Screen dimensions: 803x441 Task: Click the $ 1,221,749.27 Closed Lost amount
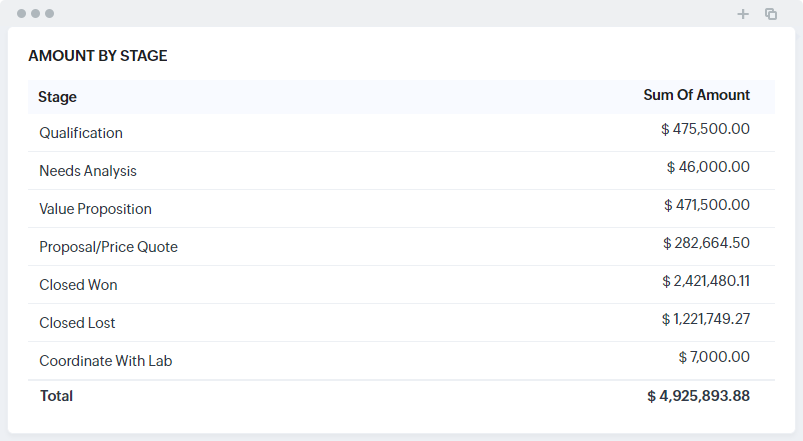point(705,319)
